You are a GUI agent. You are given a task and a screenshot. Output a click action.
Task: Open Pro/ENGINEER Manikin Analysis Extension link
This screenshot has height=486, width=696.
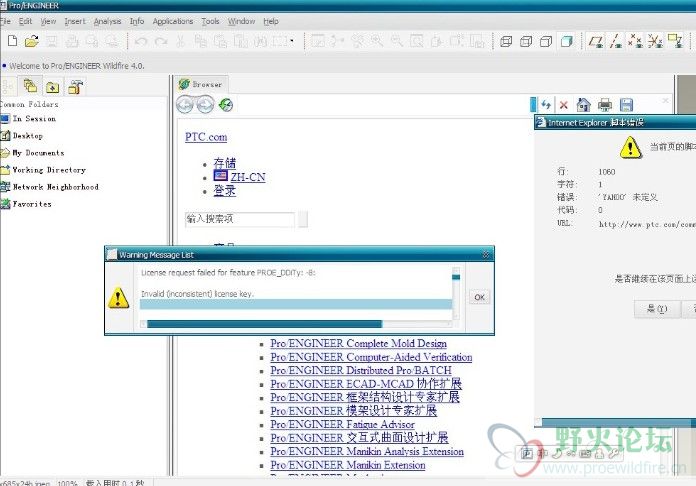(x=367, y=451)
